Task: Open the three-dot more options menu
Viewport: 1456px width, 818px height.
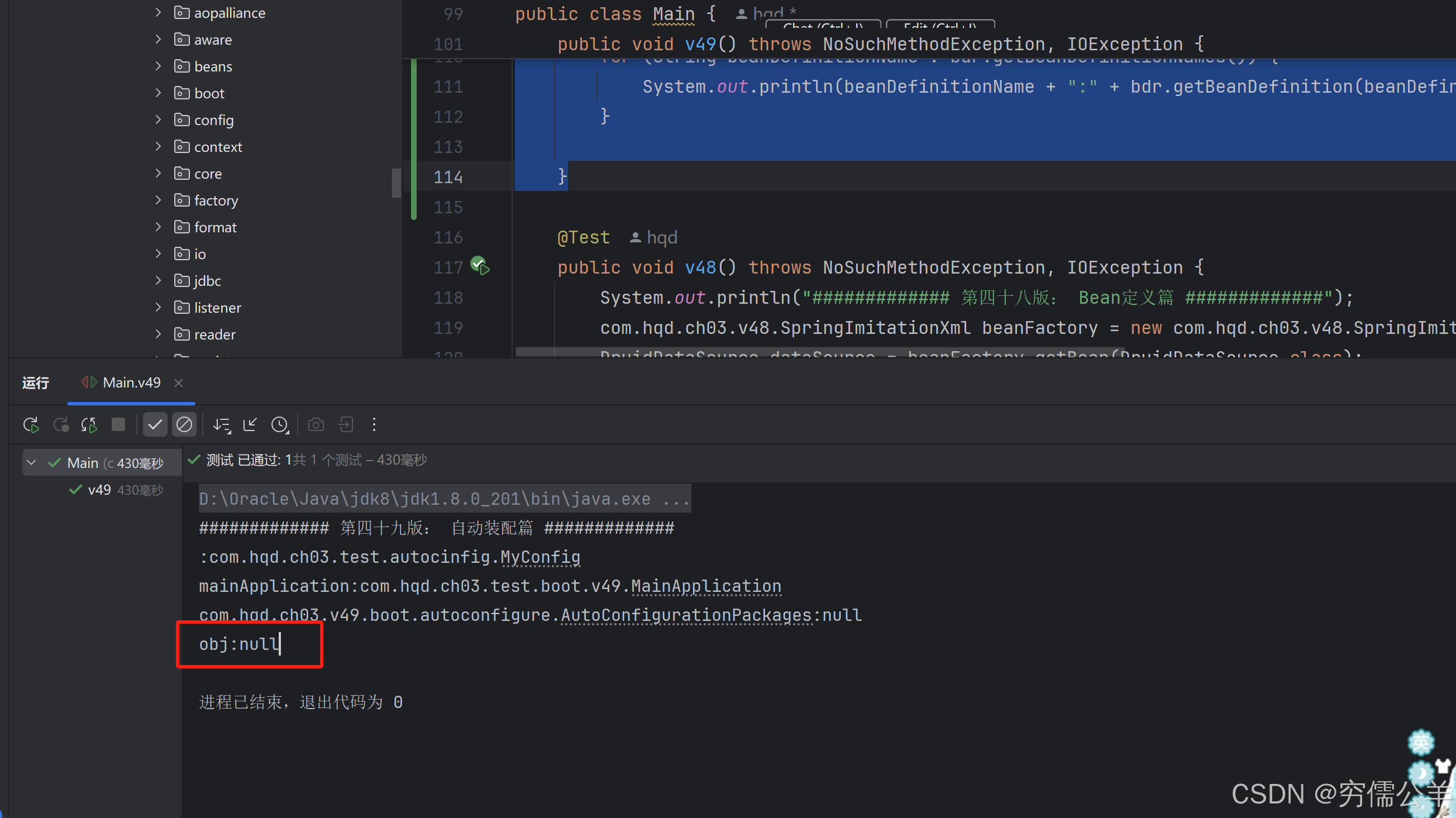Action: (374, 425)
